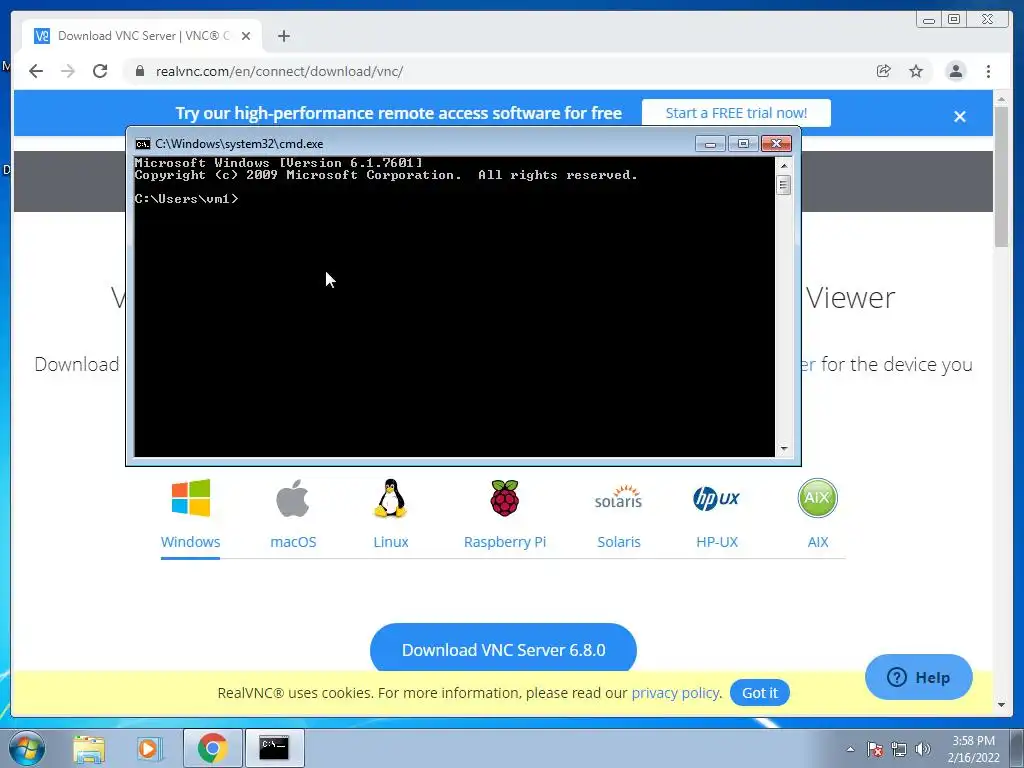The width and height of the screenshot is (1024, 768).
Task: Select the HP-UX logo icon
Action: [x=716, y=498]
